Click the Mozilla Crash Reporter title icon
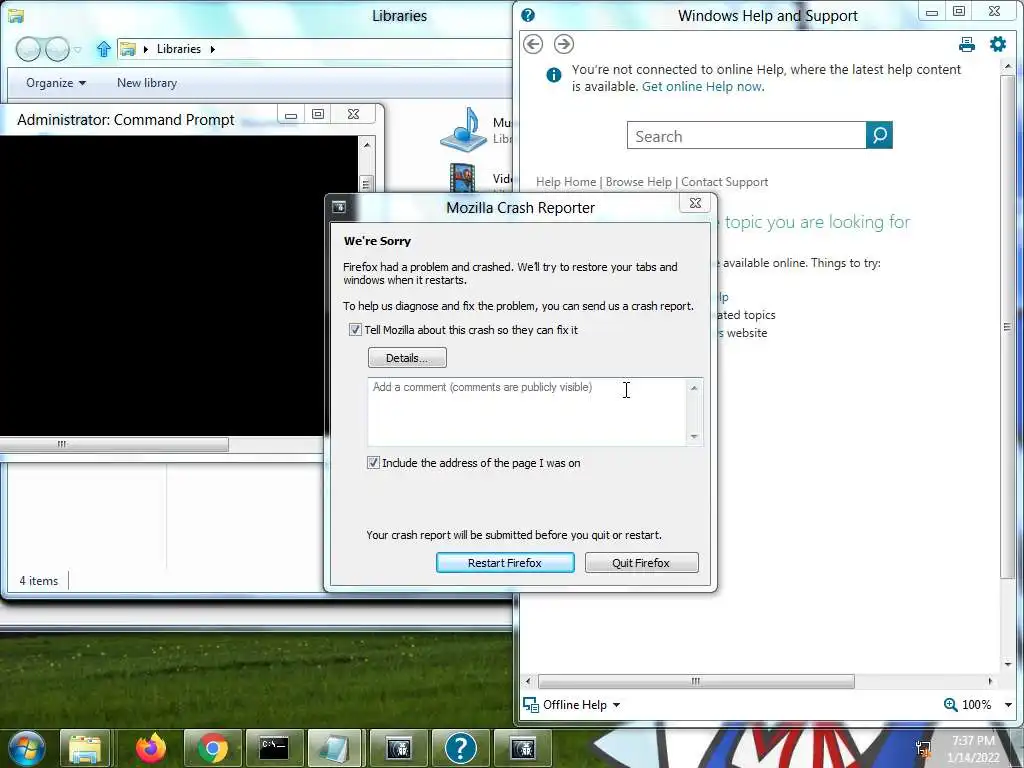The image size is (1024, 768). (339, 207)
